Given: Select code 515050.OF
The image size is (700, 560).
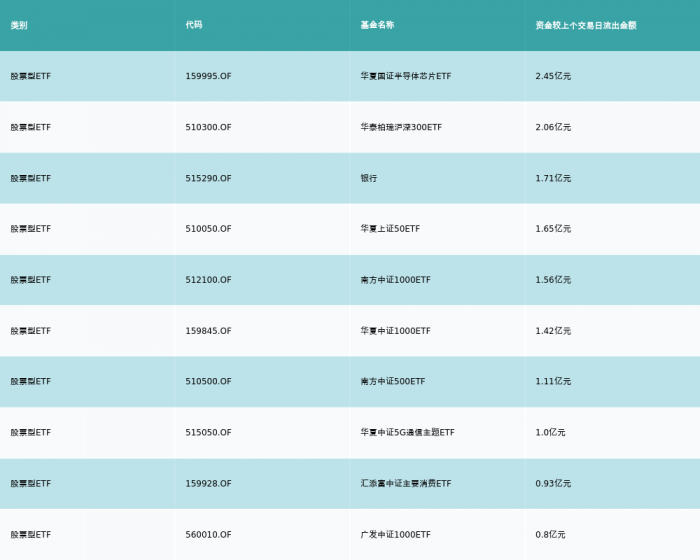Looking at the screenshot, I should (208, 432).
